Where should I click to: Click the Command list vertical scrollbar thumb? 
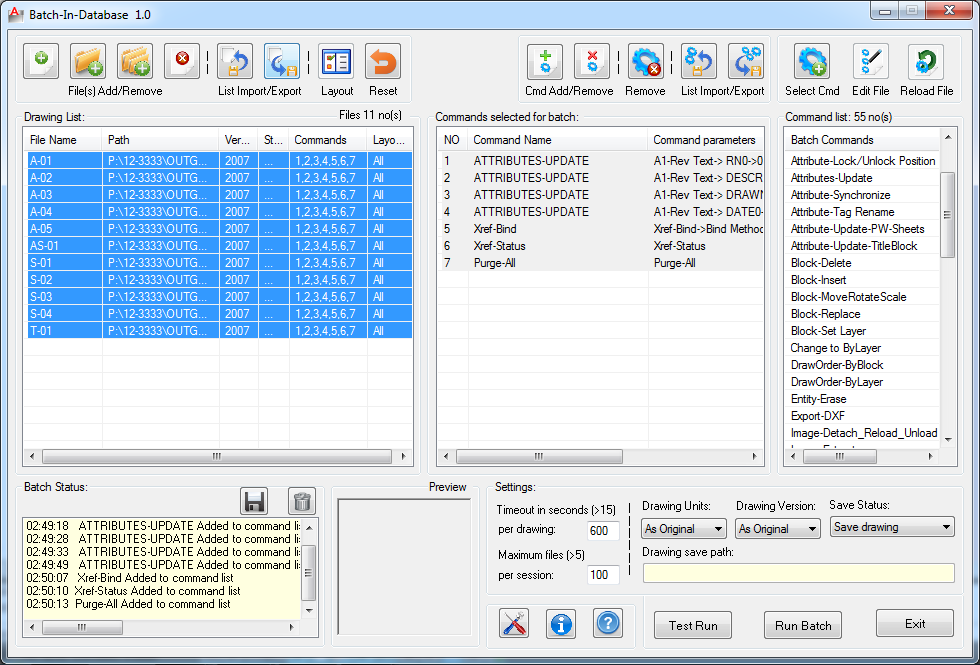pos(948,214)
